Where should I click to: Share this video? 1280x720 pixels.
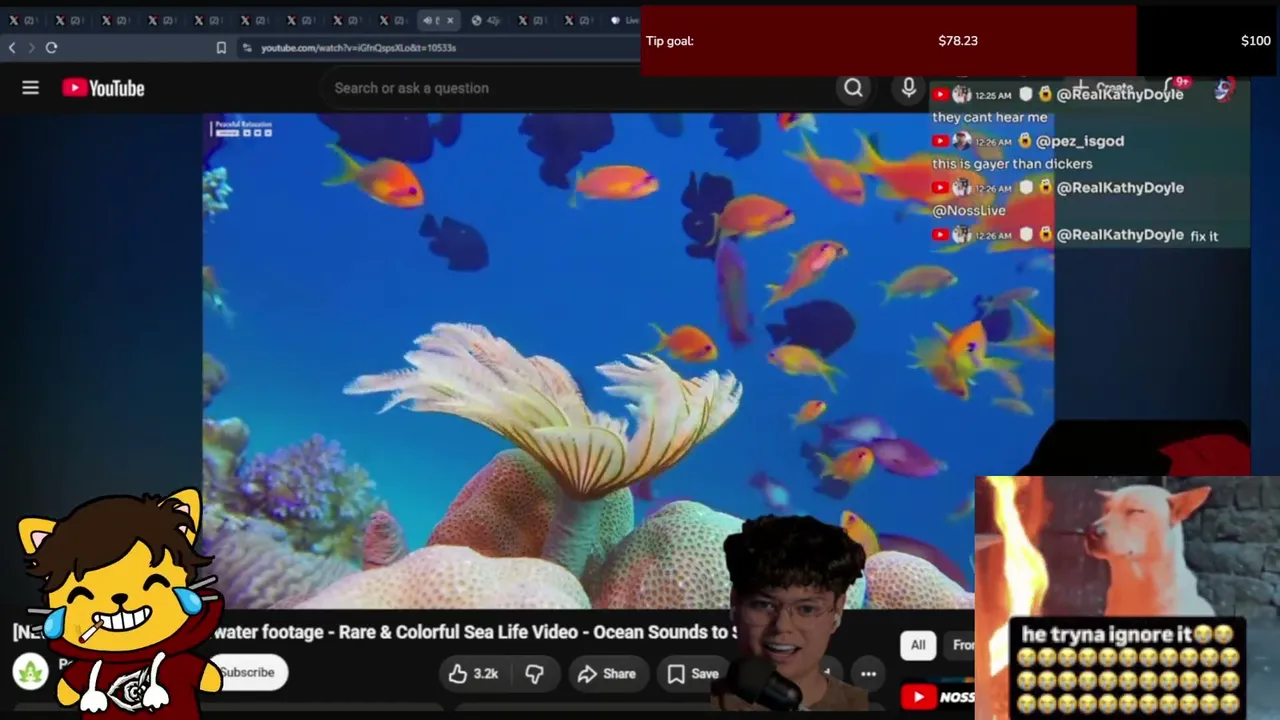click(607, 674)
